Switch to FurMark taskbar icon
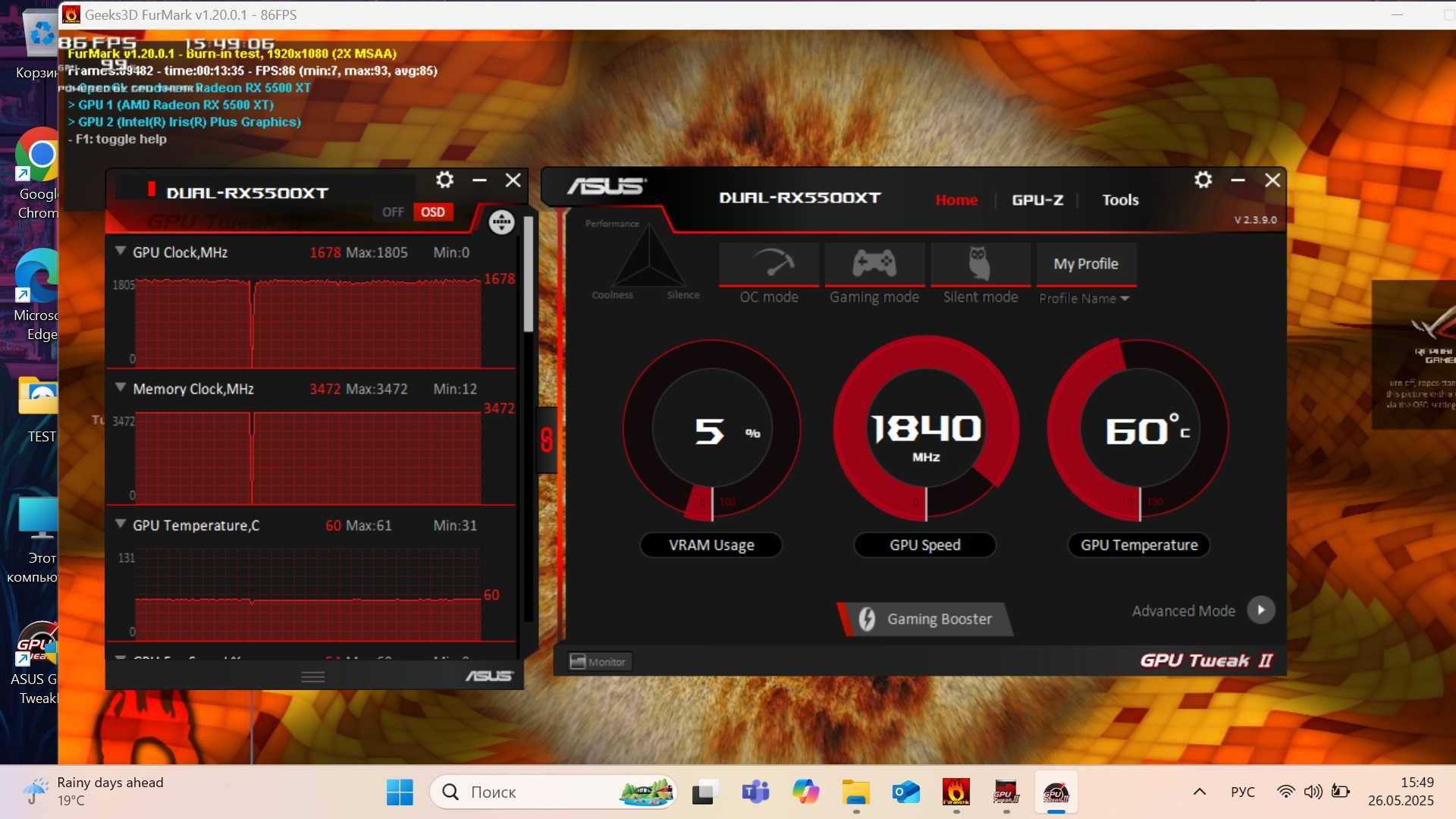Screen dimensions: 1456x819 pos(956,792)
